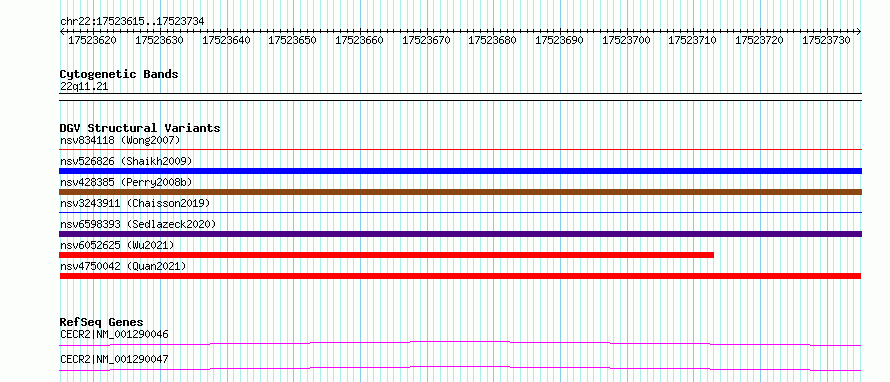Screen dimensions: 890x382
Task: Open the CECR2|NM_001290047 gene label
Action: pyautogui.click(x=114, y=359)
